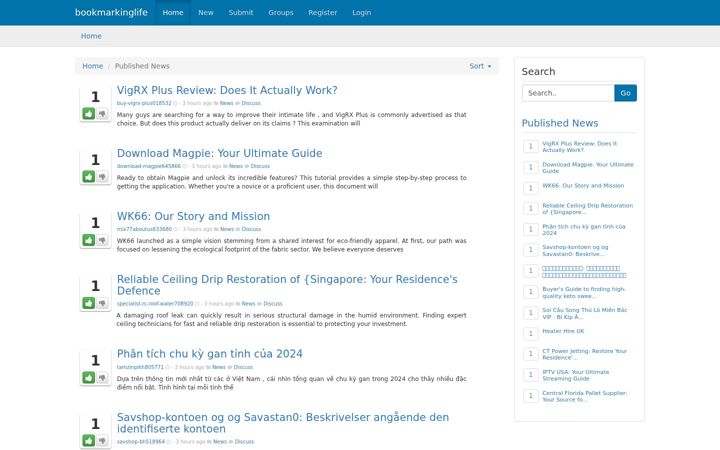
Task: Open sidebar link 'WK66: Our Story and Mission'
Action: point(583,186)
